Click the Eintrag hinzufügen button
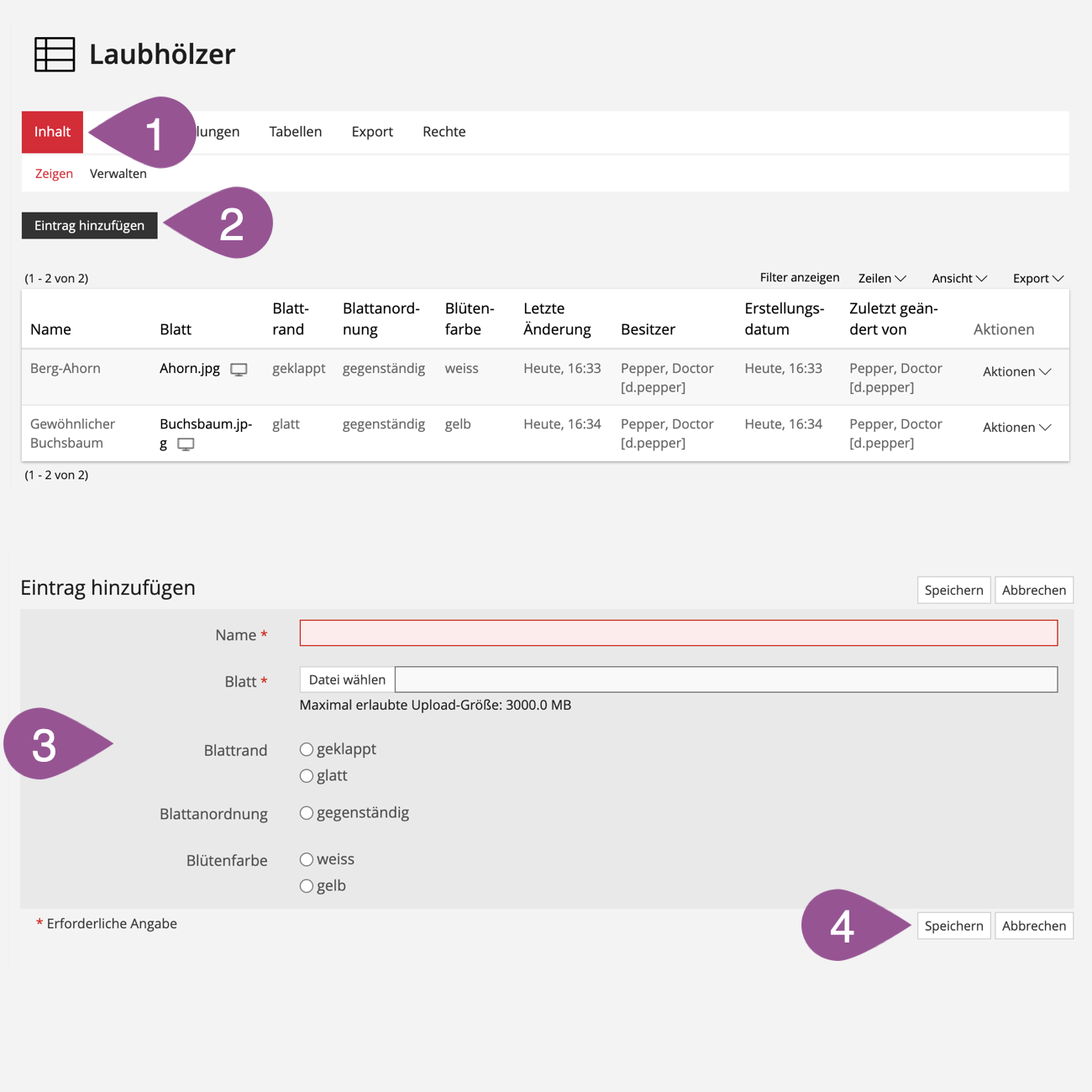The width and height of the screenshot is (1092, 1092). point(89,225)
